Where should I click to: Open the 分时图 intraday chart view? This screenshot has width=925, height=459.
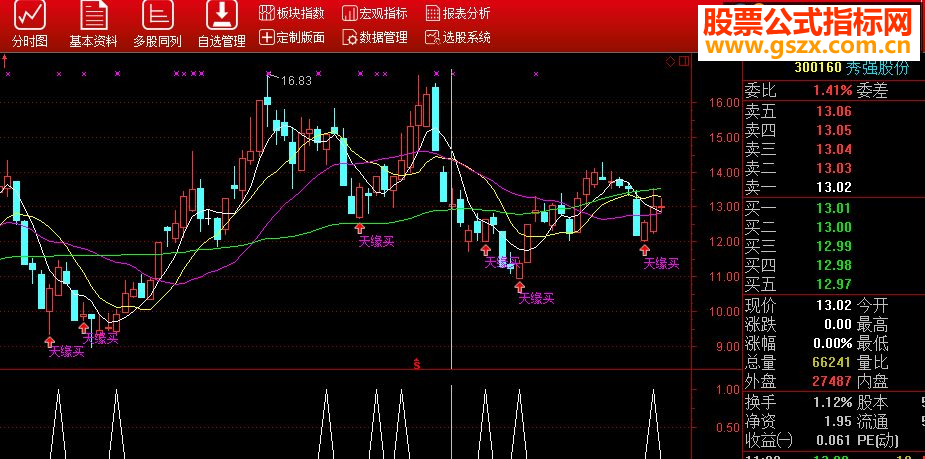pos(30,25)
